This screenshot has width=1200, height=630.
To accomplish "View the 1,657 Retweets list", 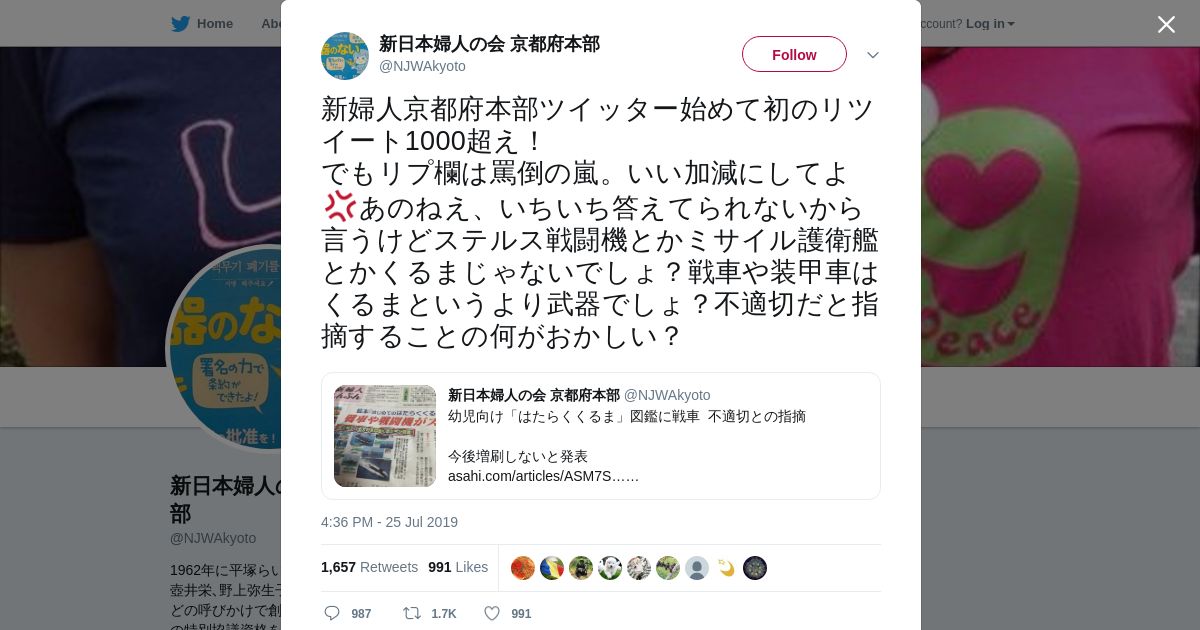I will tap(369, 567).
